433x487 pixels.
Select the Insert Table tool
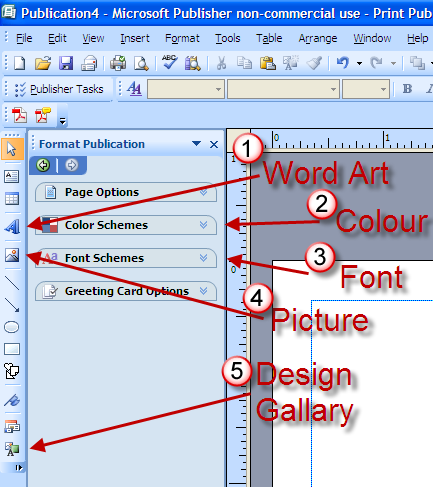[x=12, y=199]
